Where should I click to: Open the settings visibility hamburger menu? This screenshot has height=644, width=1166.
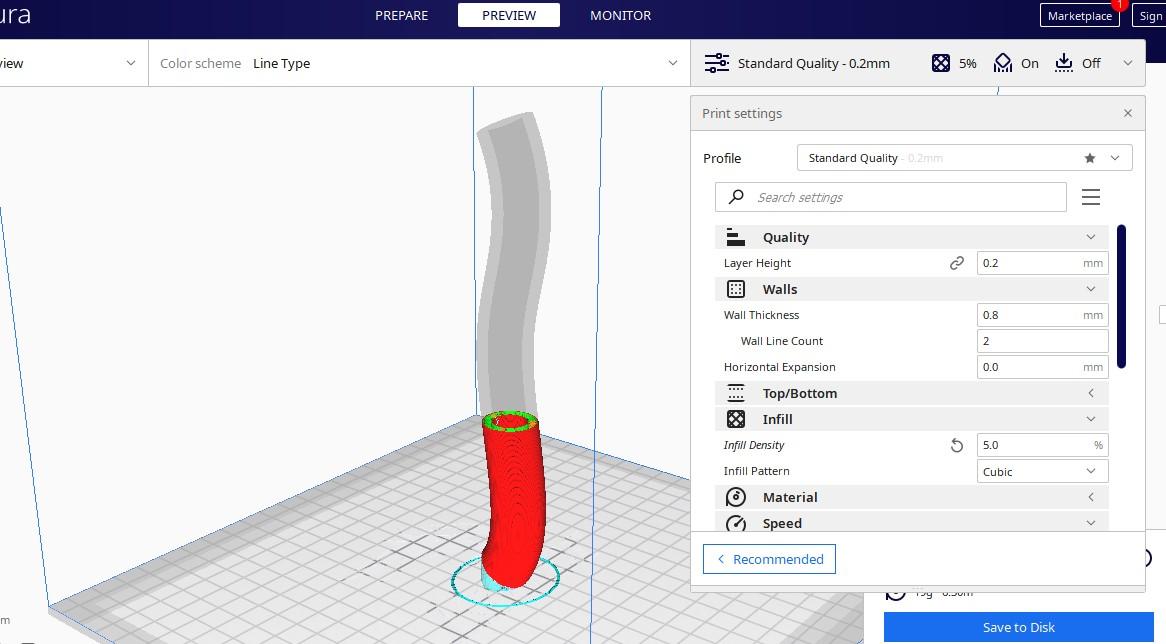coord(1090,197)
